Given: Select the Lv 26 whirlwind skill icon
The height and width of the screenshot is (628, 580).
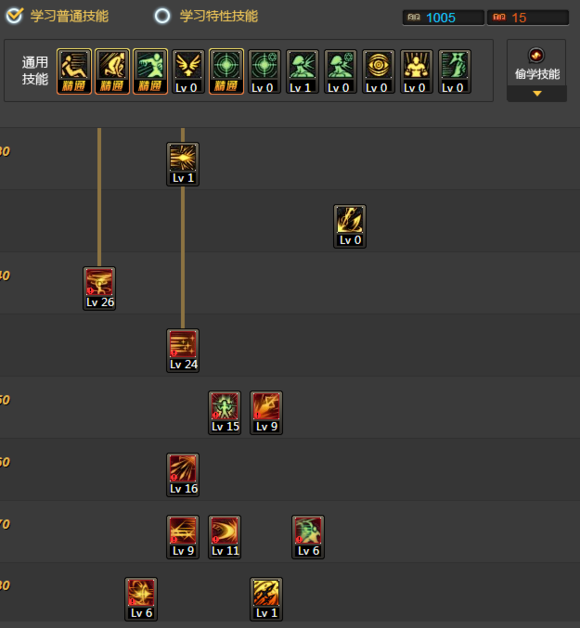Looking at the screenshot, I should (99, 288).
